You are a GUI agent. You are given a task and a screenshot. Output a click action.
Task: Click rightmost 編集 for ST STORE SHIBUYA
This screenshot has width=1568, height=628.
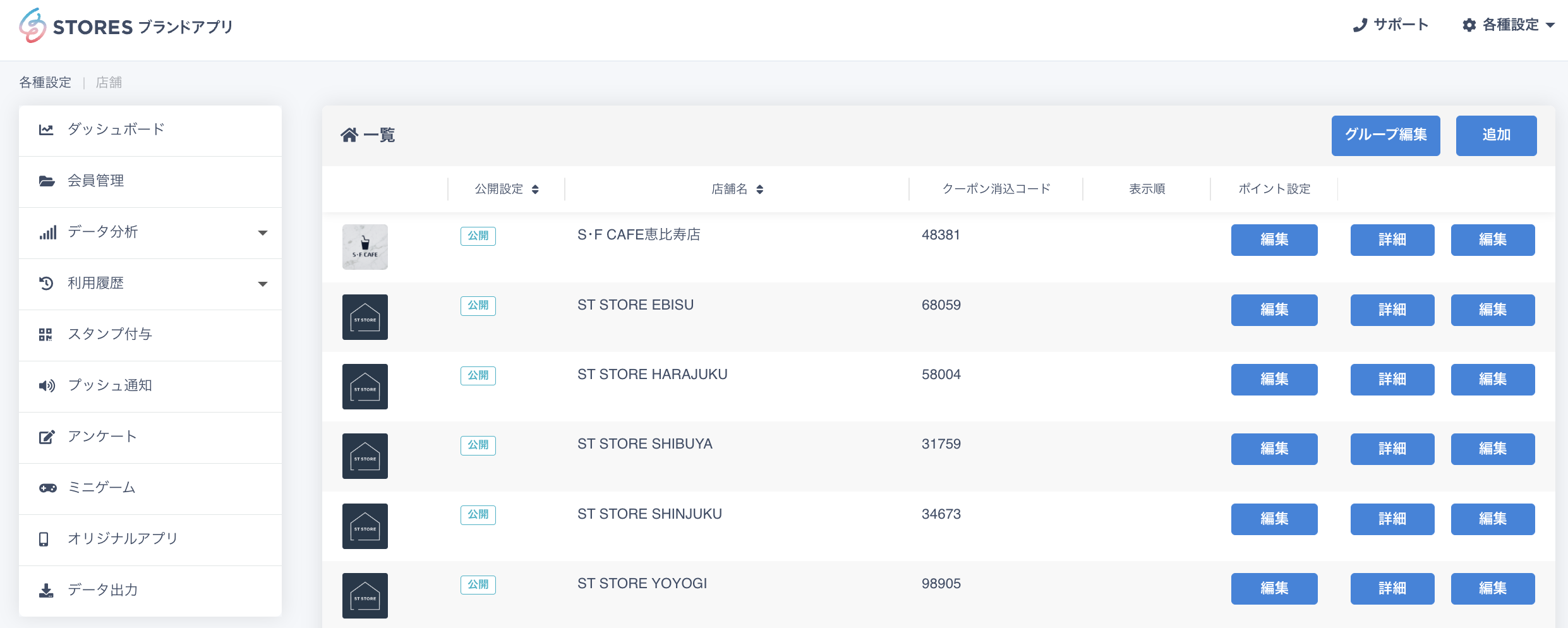click(1493, 449)
